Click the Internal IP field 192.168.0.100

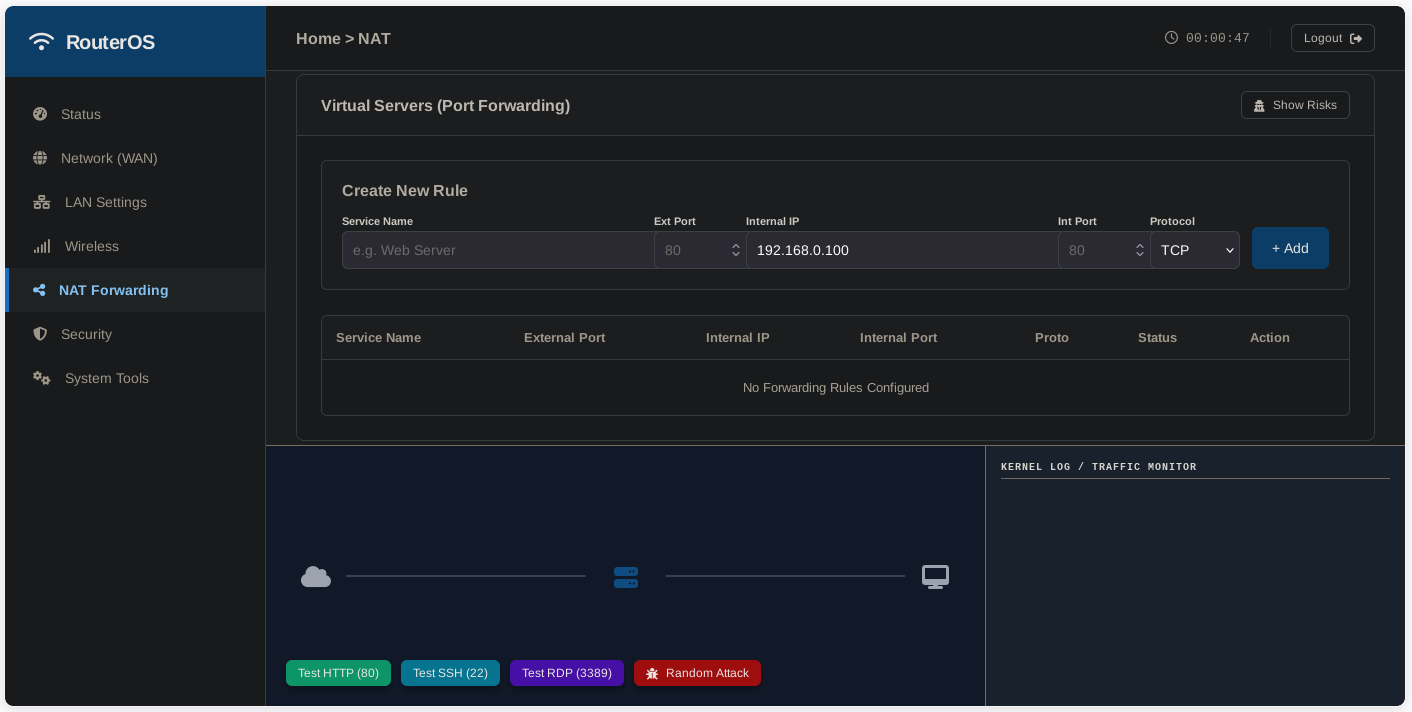pos(902,250)
